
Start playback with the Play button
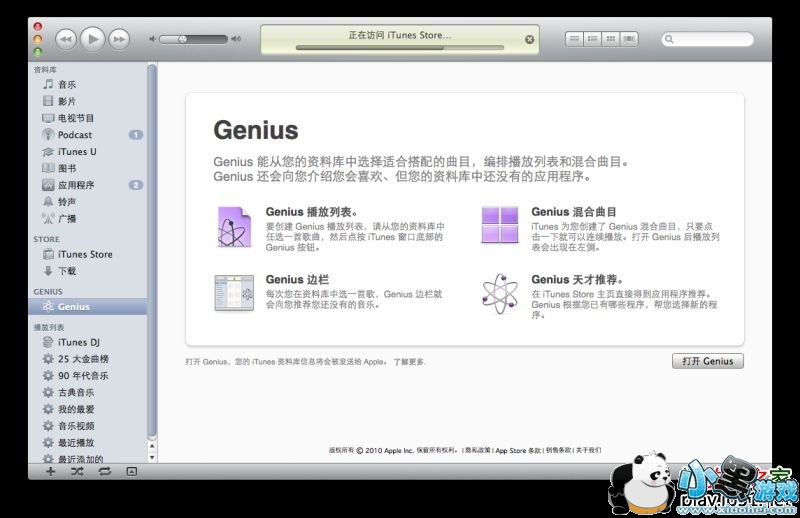(x=92, y=39)
